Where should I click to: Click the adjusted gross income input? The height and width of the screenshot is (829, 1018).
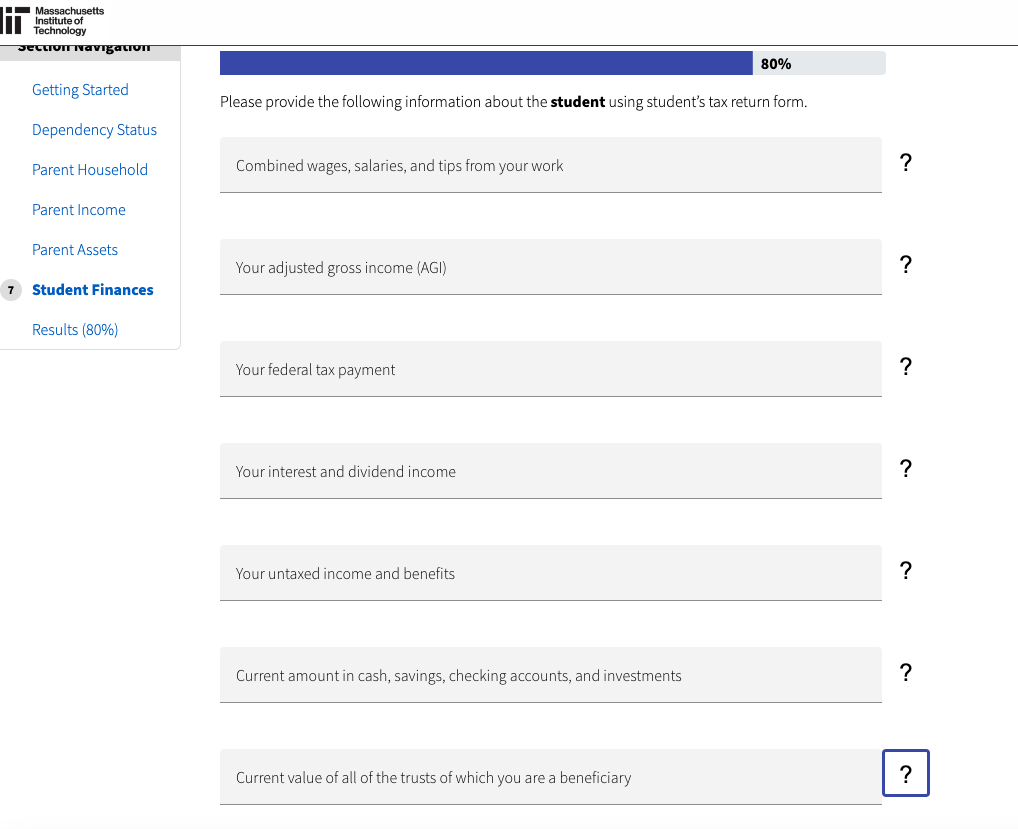pyautogui.click(x=550, y=268)
